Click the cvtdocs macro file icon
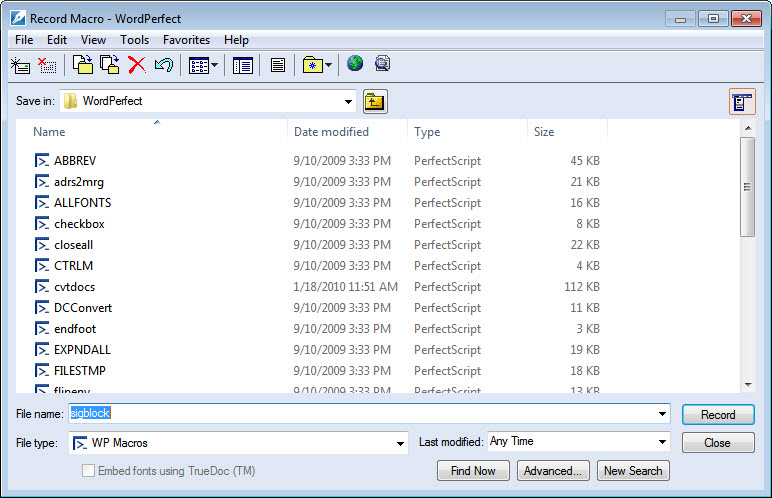Image resolution: width=772 pixels, height=498 pixels. pyautogui.click(x=42, y=287)
